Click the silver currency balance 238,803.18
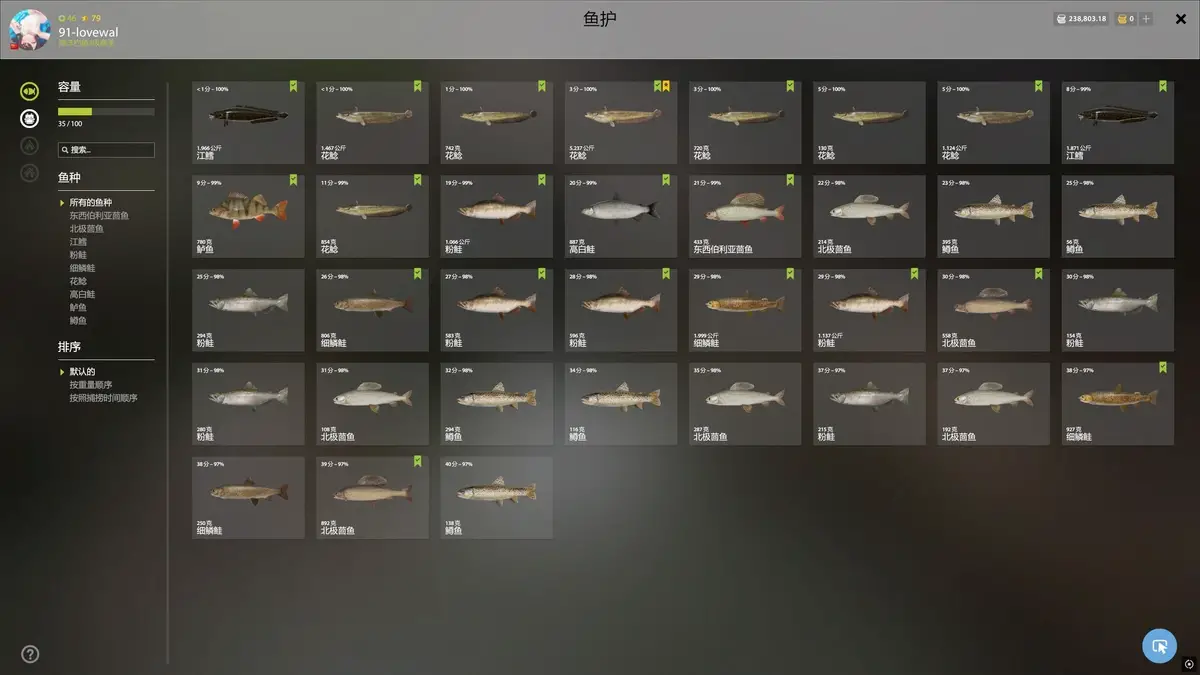 click(x=1081, y=18)
